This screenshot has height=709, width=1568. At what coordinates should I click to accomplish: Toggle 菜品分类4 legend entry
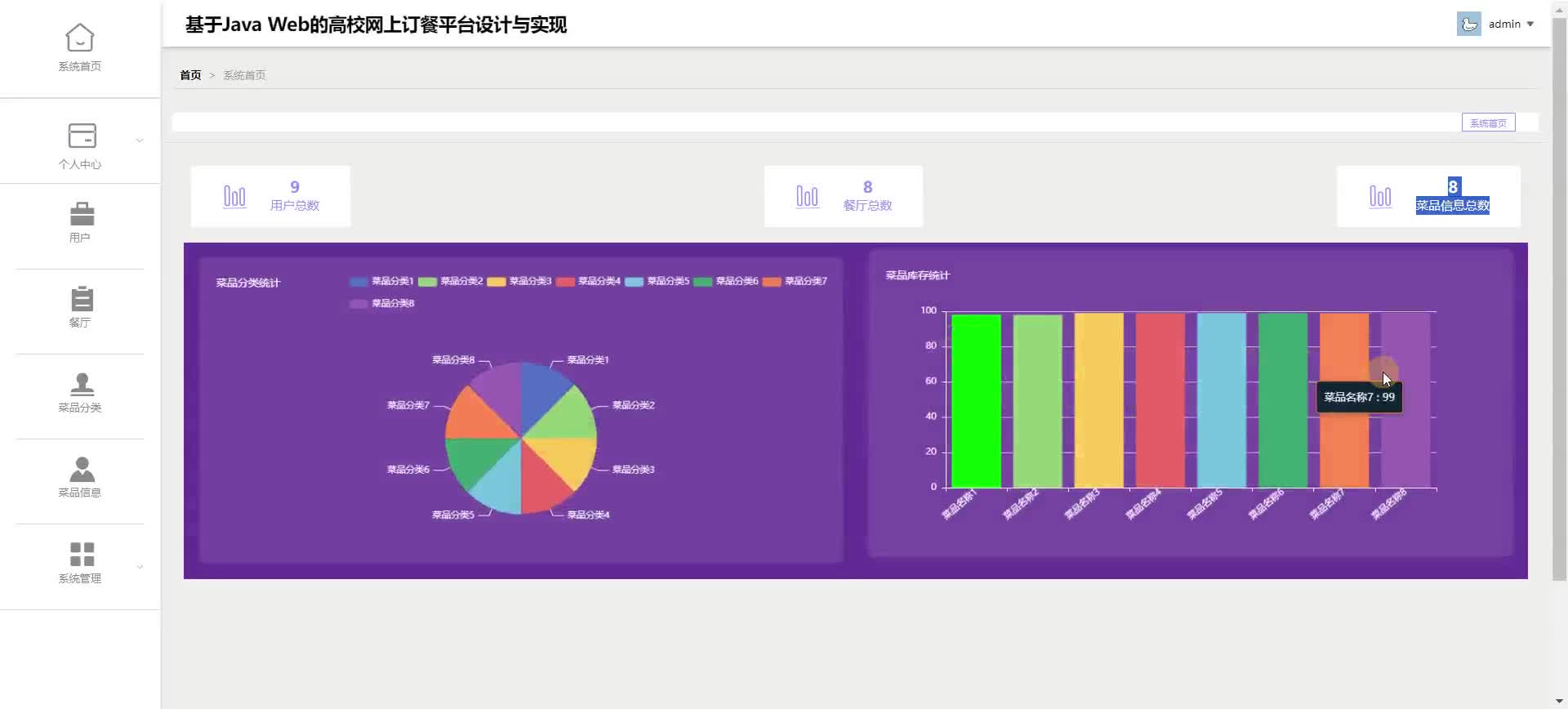[x=588, y=281]
